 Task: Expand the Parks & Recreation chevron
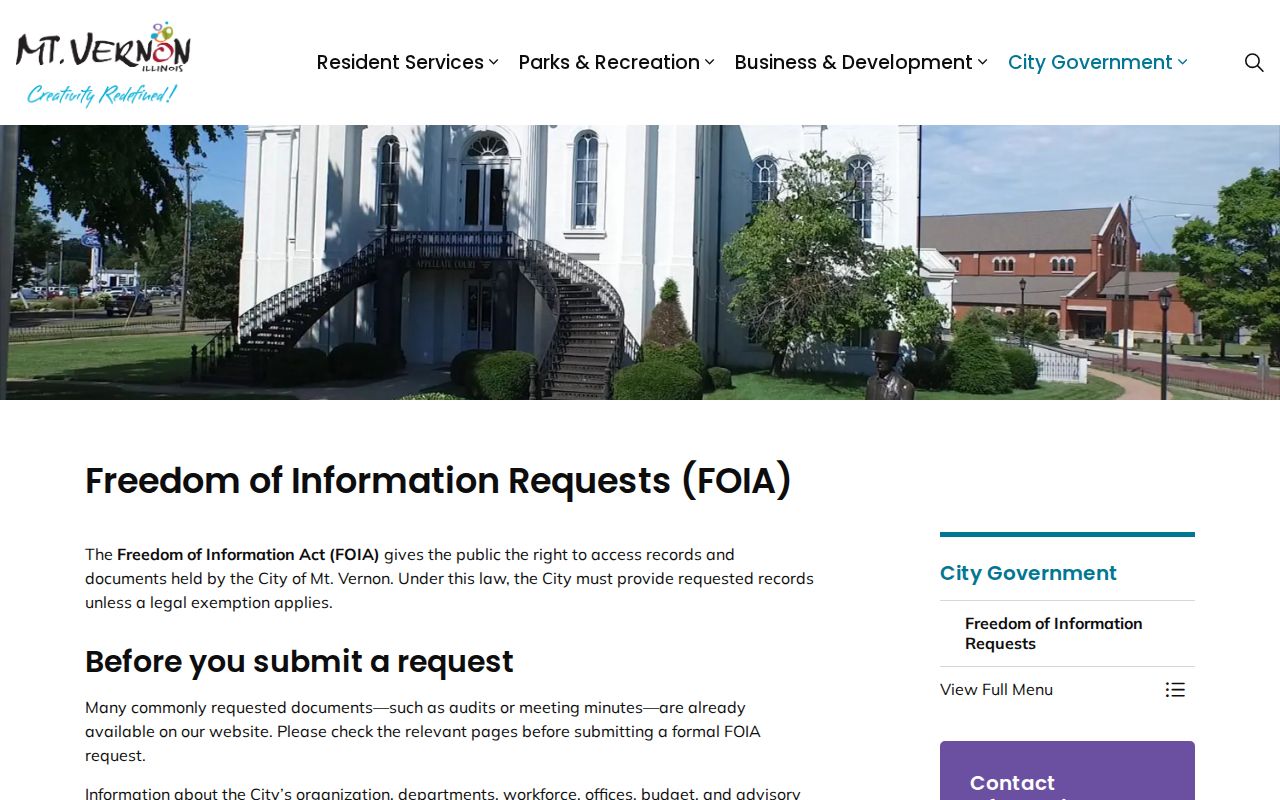point(709,62)
